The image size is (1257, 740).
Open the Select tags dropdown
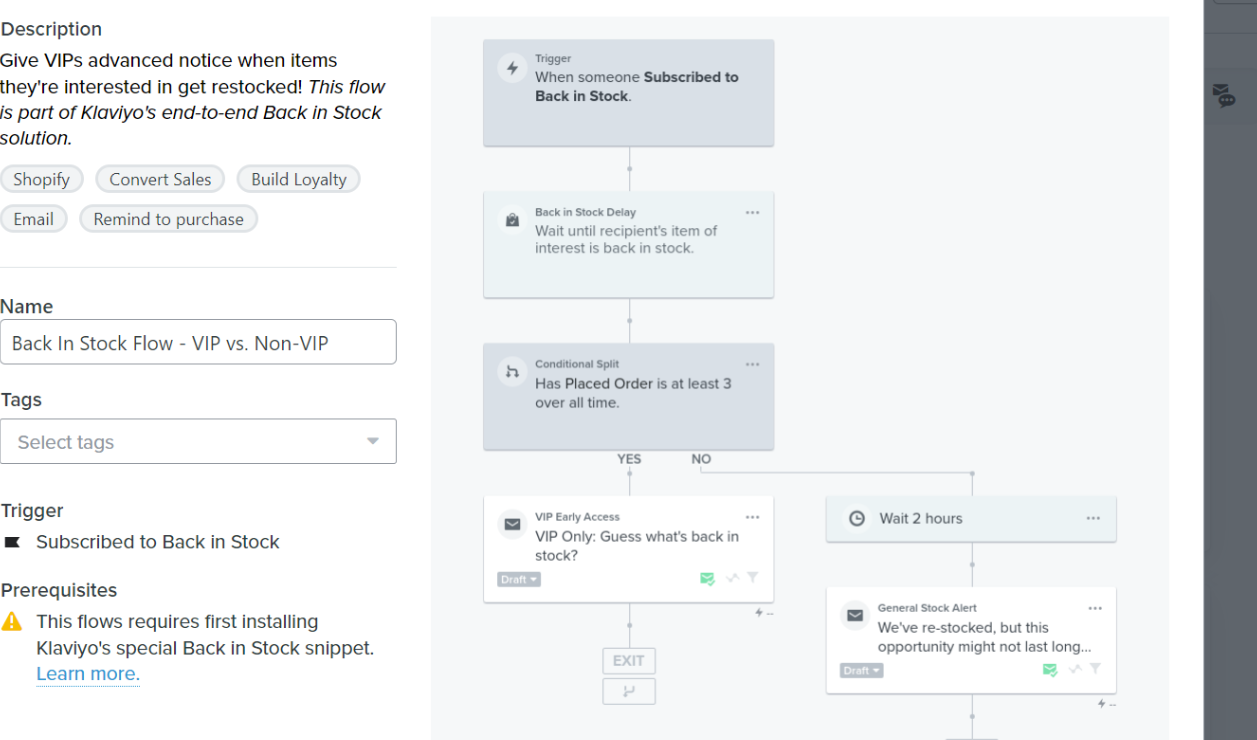coord(198,441)
